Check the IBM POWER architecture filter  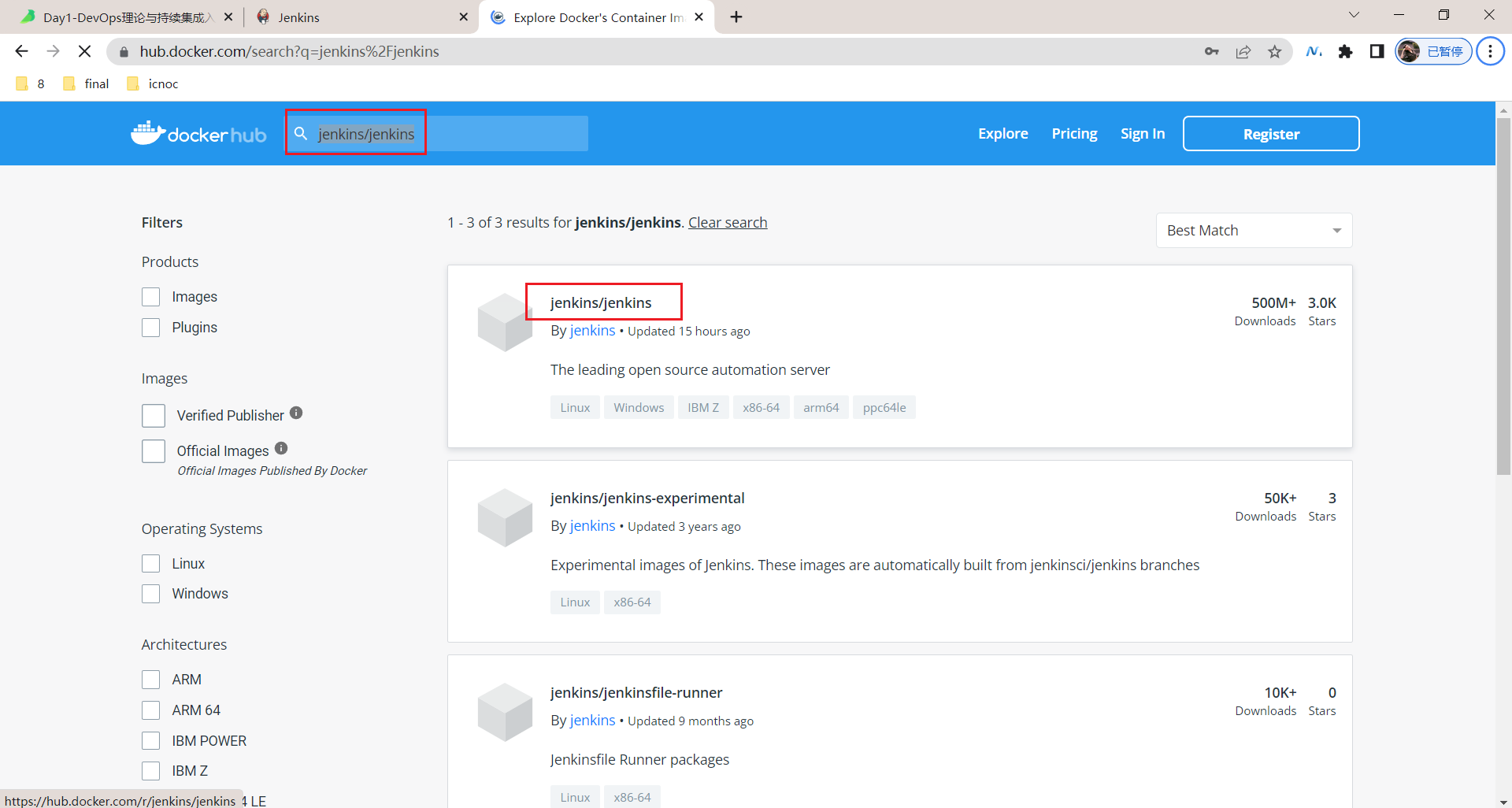(x=150, y=741)
